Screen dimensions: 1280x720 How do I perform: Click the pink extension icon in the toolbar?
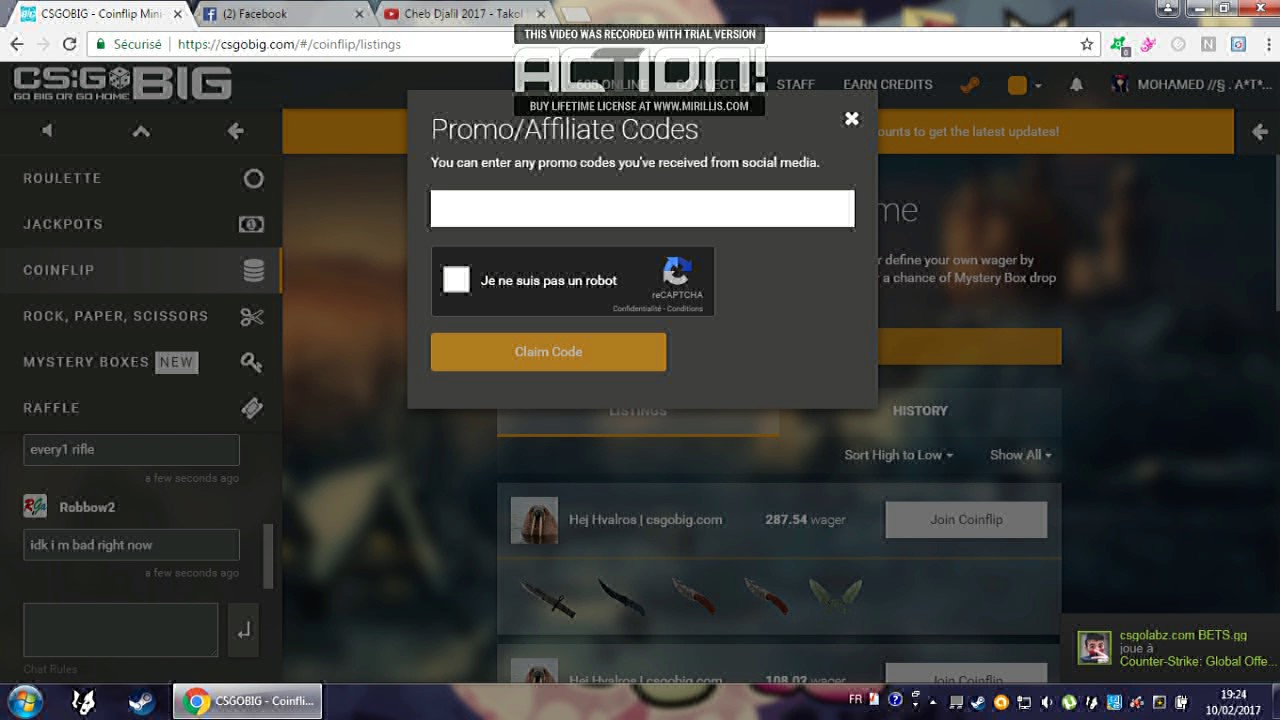pos(1149,44)
